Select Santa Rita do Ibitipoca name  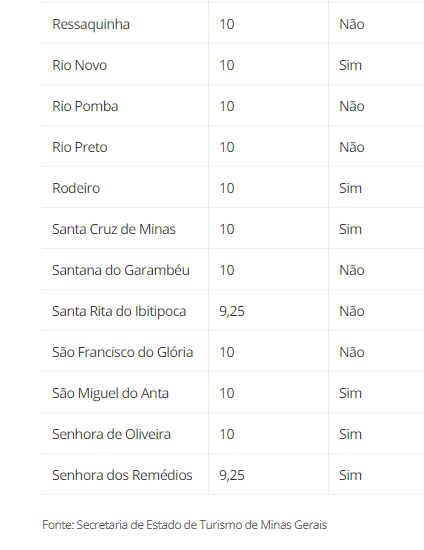click(x=119, y=312)
